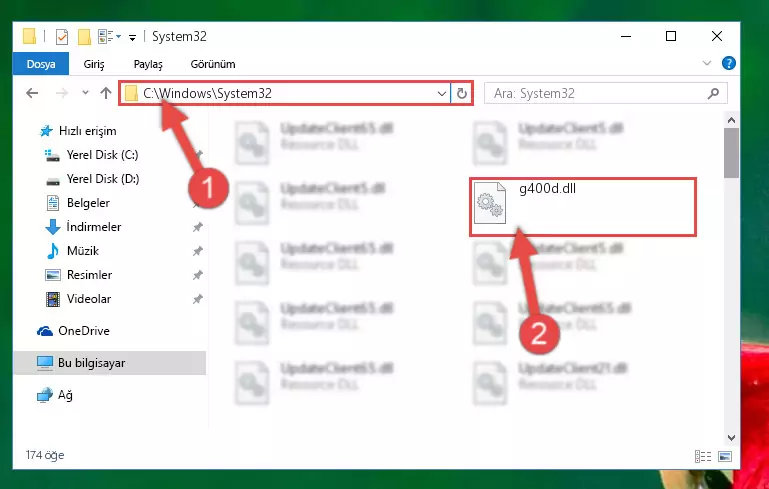Screen dimensions: 769x489
Task: Click the pin icon beside Videolar
Action: (197, 299)
